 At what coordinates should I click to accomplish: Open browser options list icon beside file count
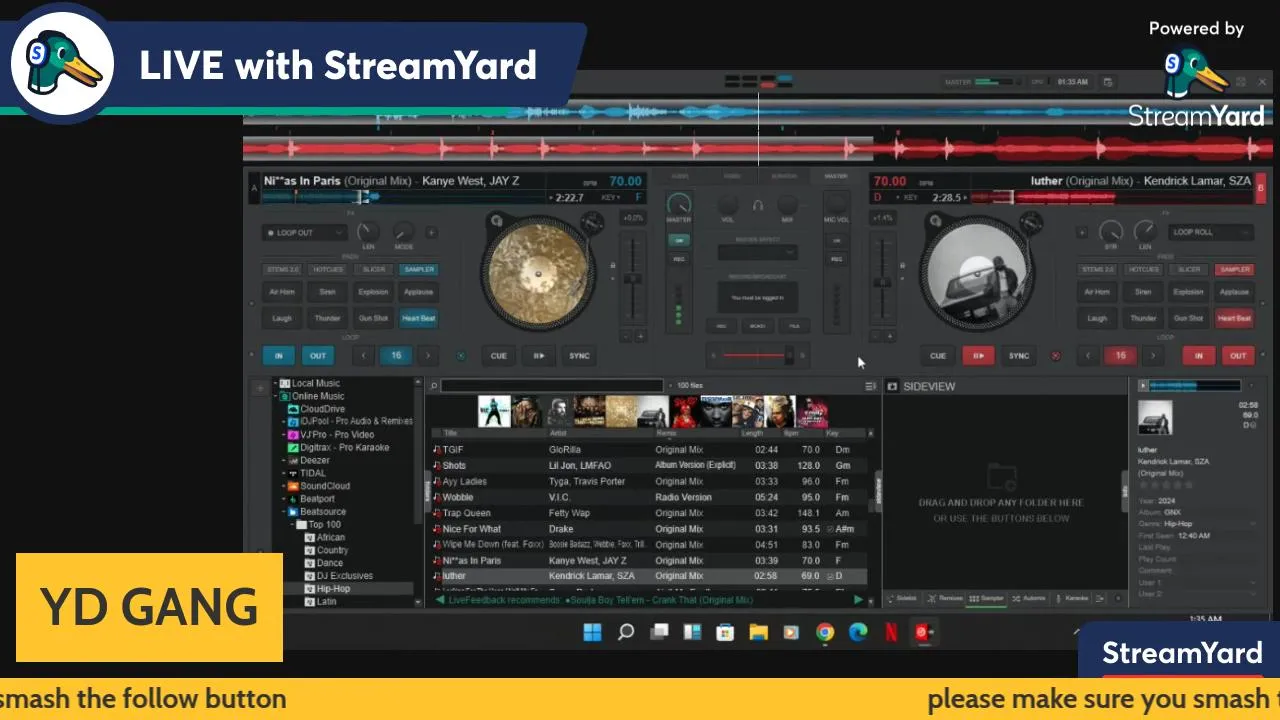click(870, 386)
